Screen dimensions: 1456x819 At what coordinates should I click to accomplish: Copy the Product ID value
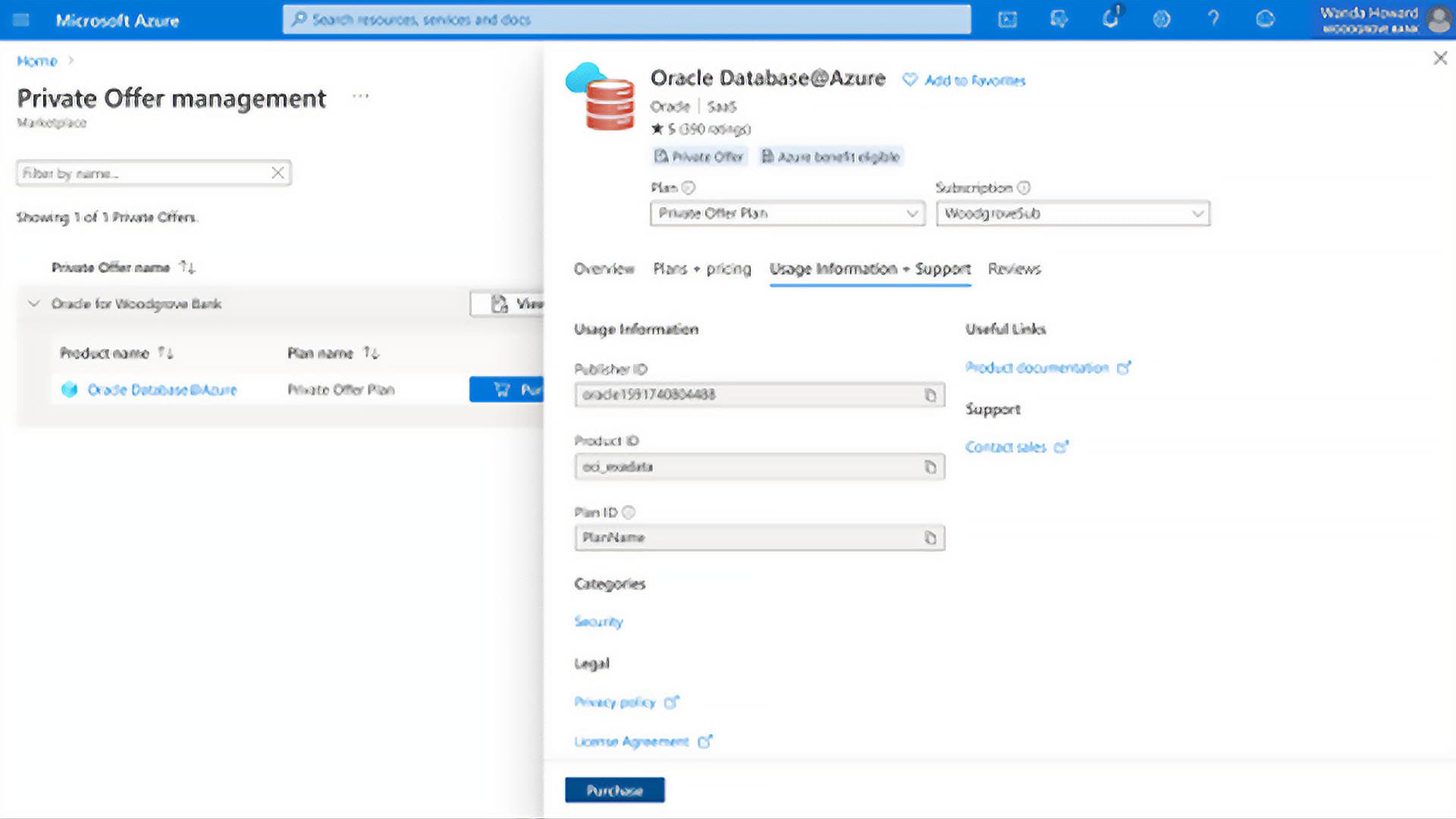(931, 466)
